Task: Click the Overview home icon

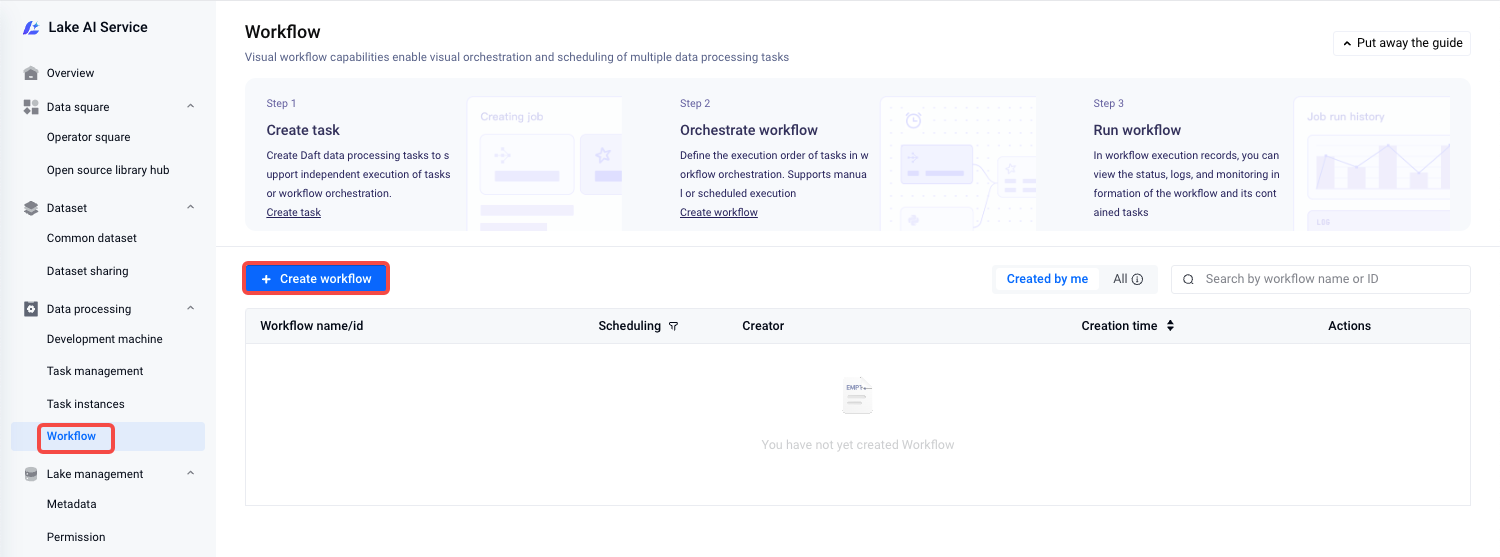Action: pos(31,73)
